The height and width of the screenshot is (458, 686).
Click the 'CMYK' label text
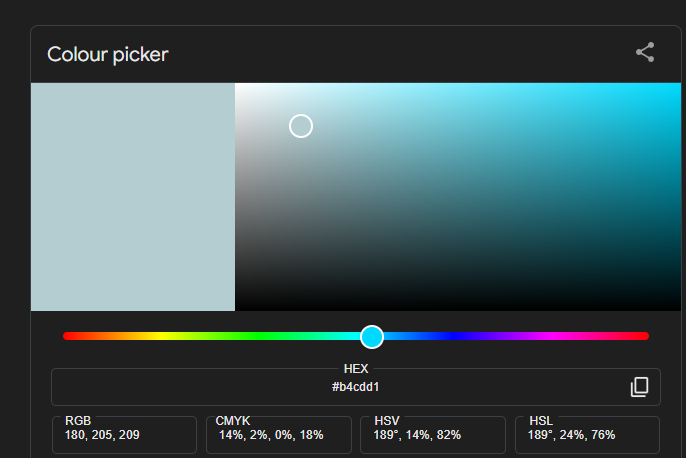233,421
